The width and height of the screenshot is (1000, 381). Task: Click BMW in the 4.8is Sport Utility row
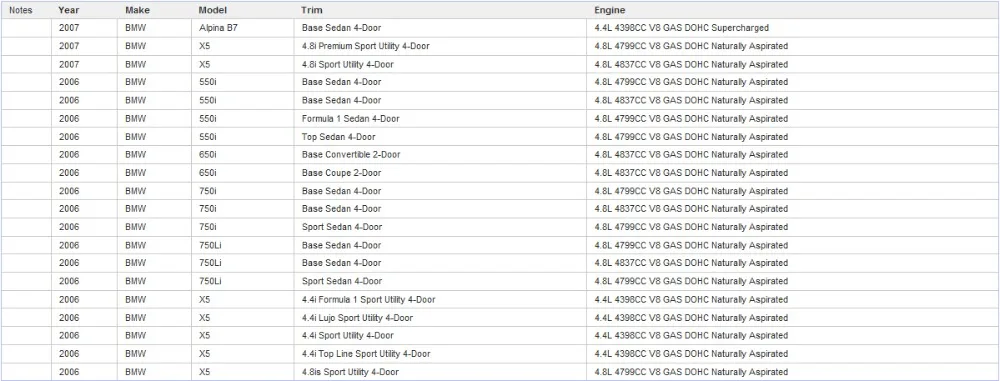(136, 372)
